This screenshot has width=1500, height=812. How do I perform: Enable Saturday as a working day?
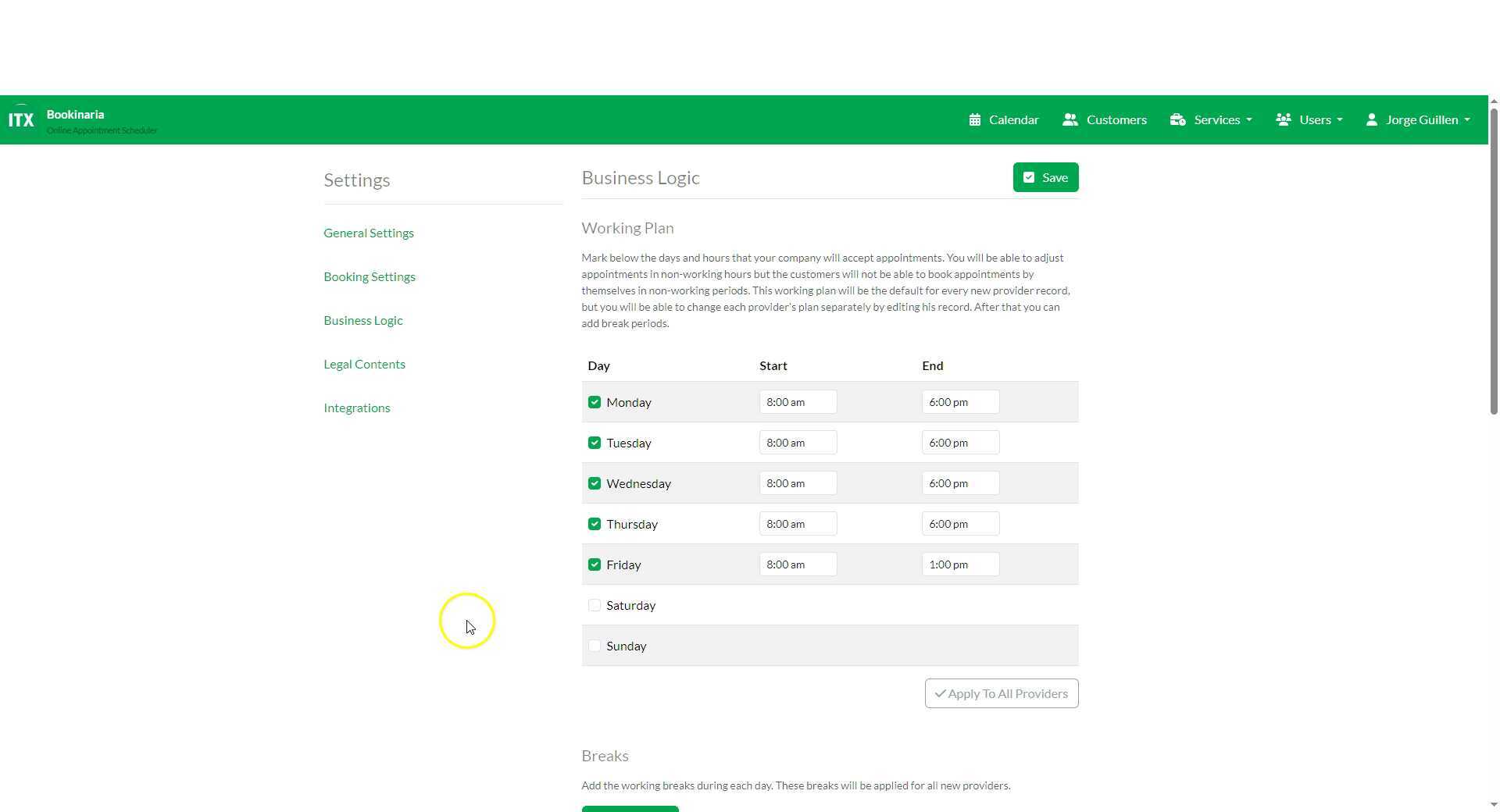tap(595, 604)
